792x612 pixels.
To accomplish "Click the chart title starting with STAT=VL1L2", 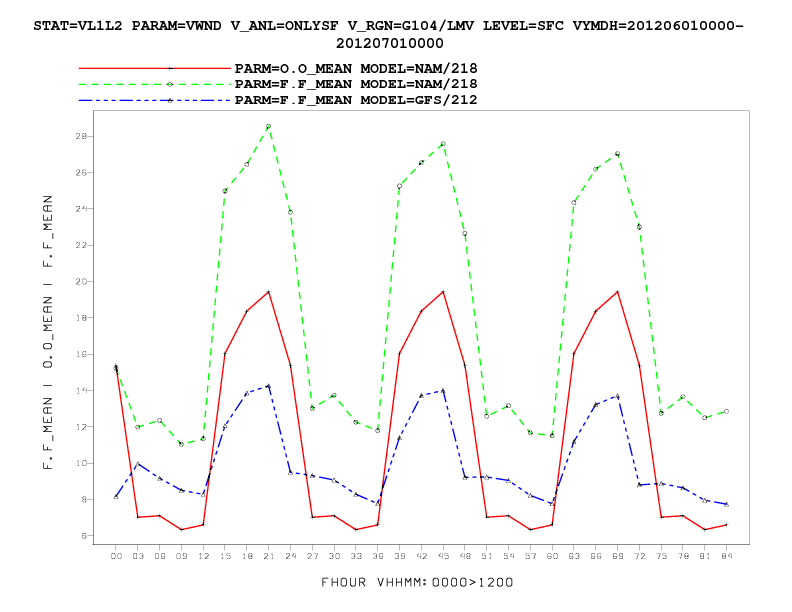I will (388, 34).
